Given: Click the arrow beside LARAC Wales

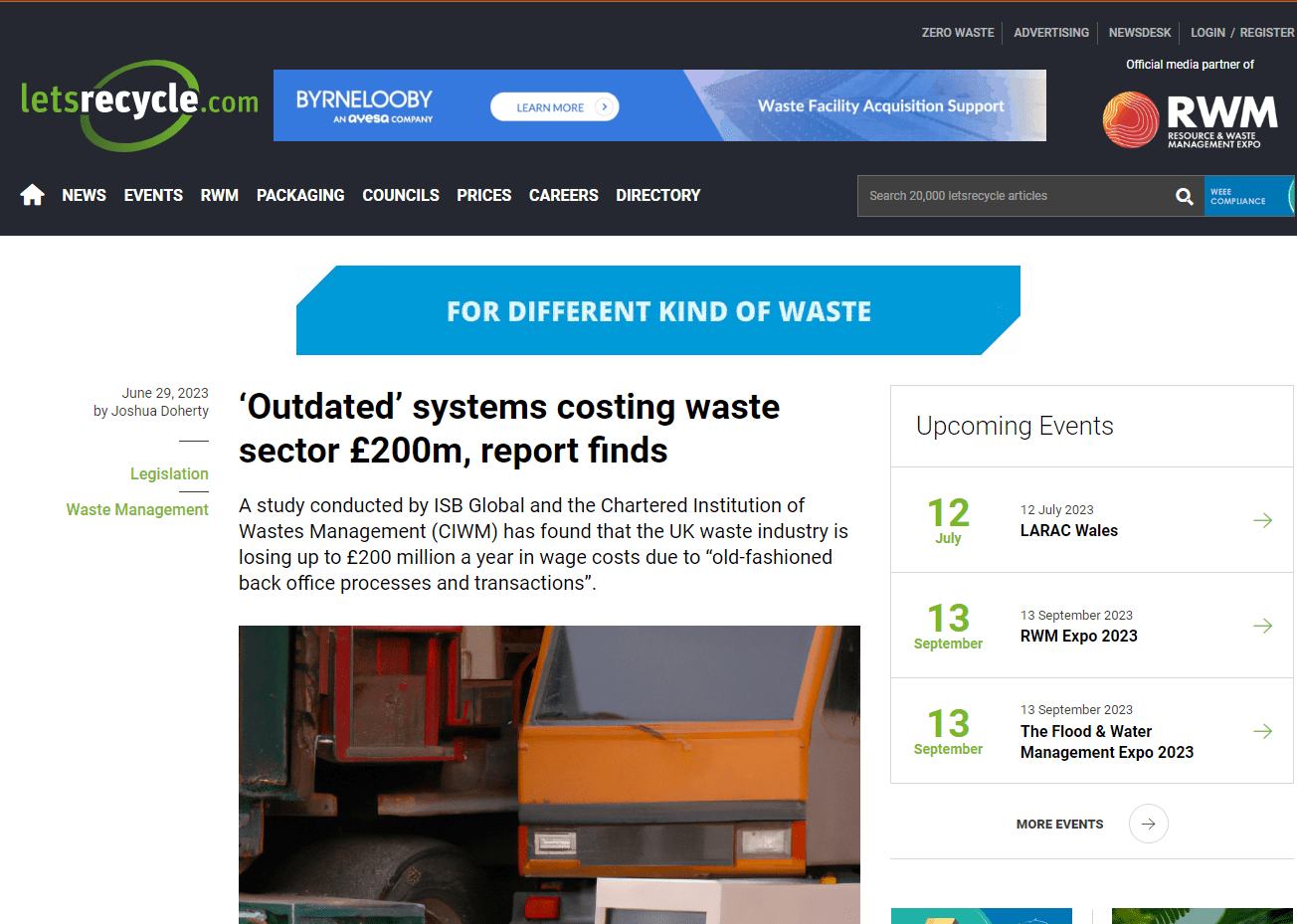Looking at the screenshot, I should click(1262, 520).
